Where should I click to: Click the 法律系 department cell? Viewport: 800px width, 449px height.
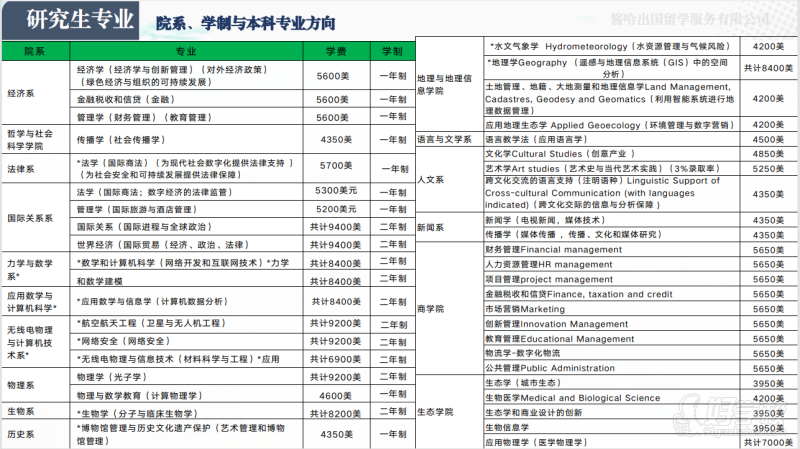pos(22,168)
